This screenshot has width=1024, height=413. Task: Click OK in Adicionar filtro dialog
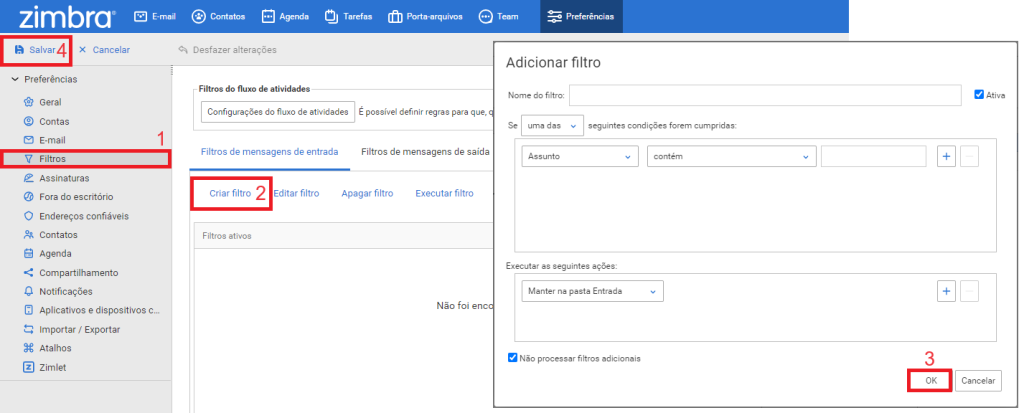[931, 381]
